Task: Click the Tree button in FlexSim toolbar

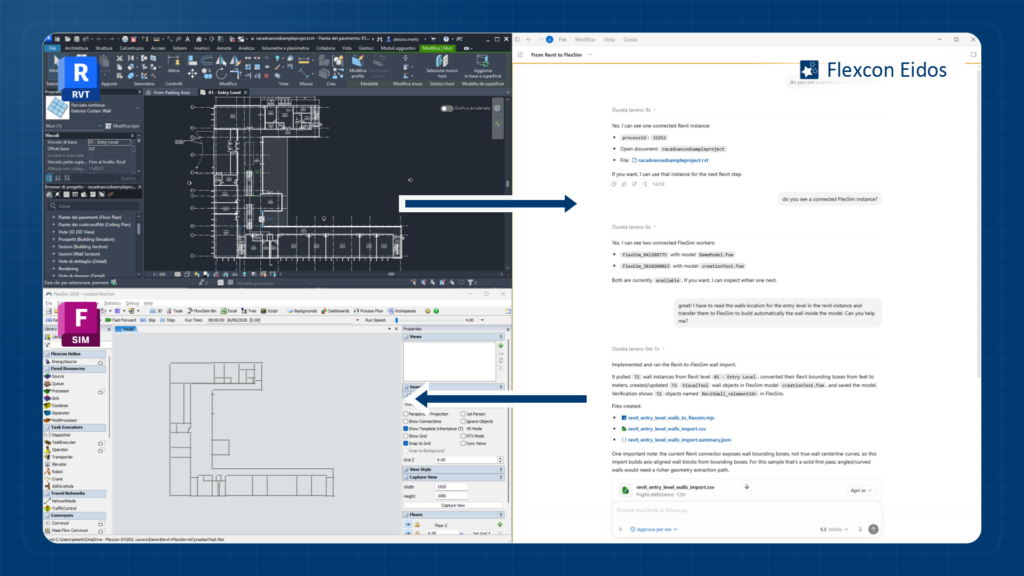Action: pyautogui.click(x=249, y=311)
